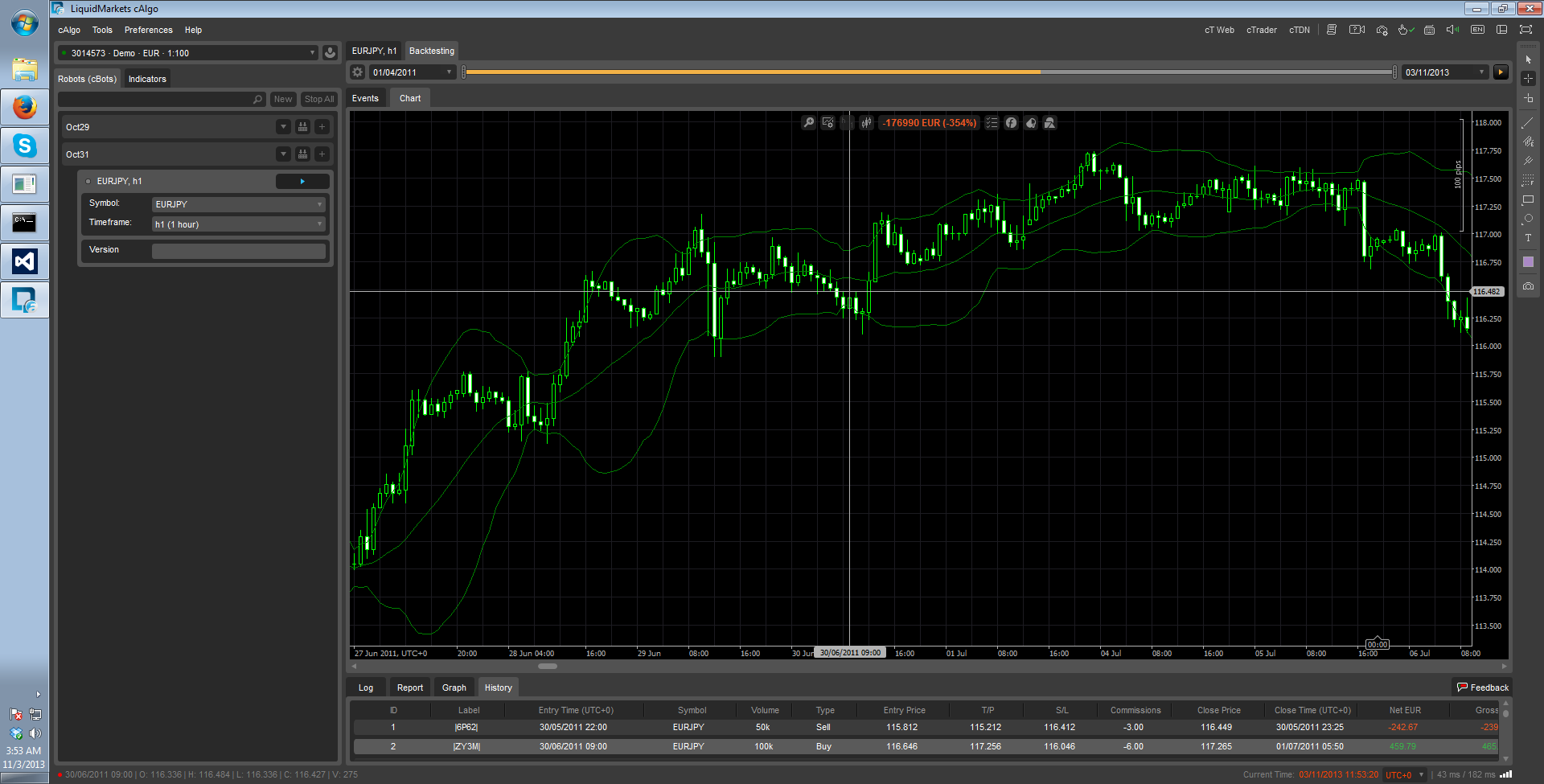Build the Oct31 robot
Image resolution: width=1544 pixels, height=784 pixels.
302,154
